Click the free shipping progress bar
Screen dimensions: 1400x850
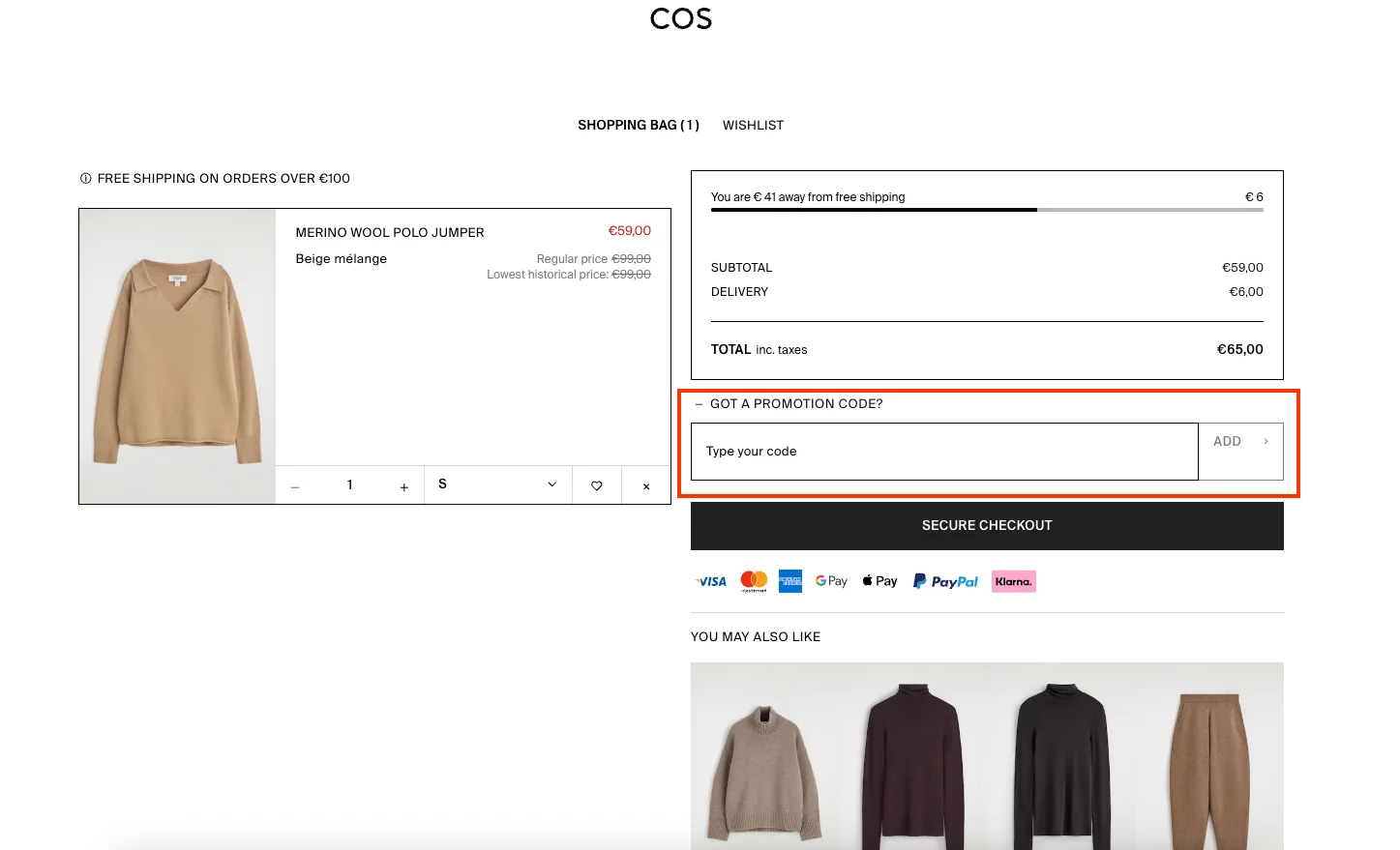[x=986, y=210]
